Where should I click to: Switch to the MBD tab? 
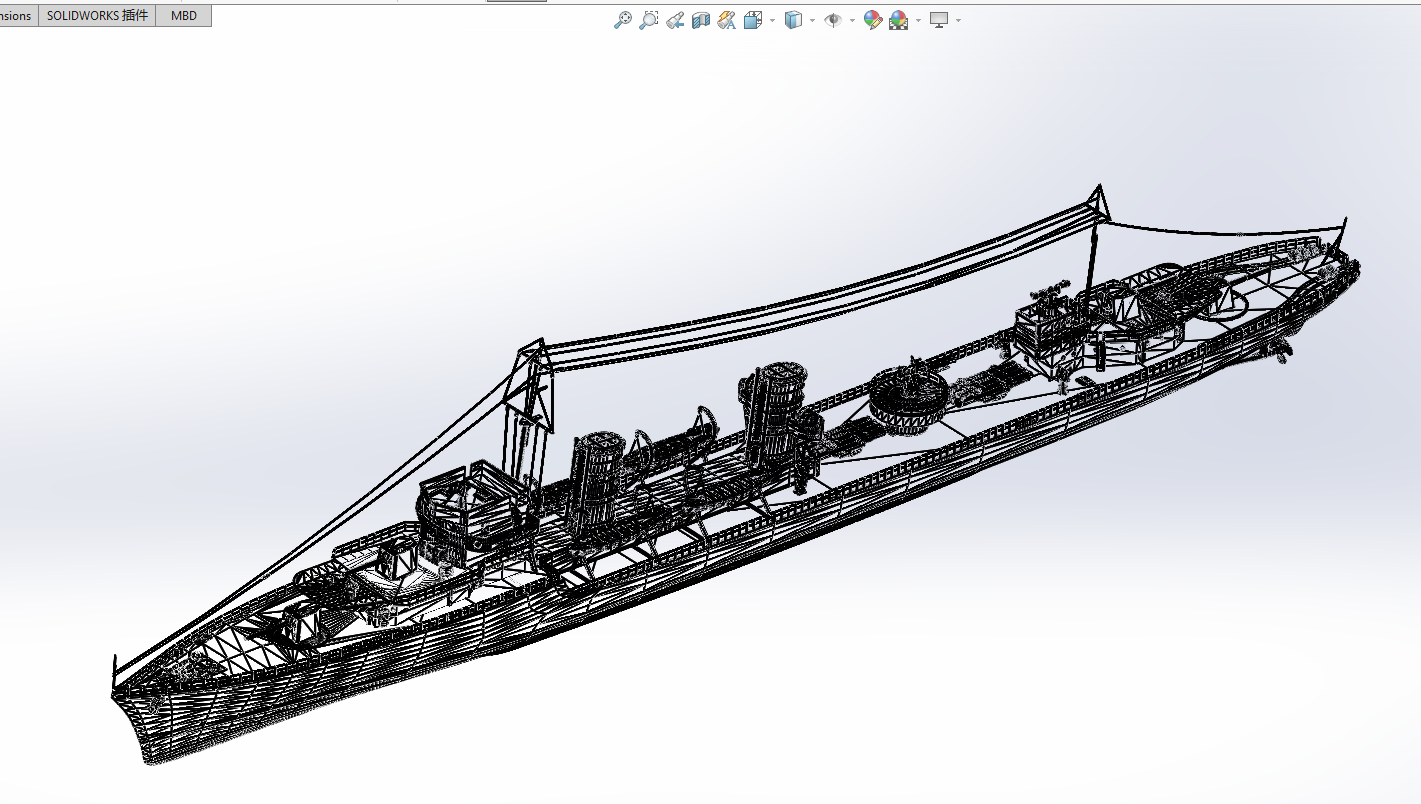(184, 16)
